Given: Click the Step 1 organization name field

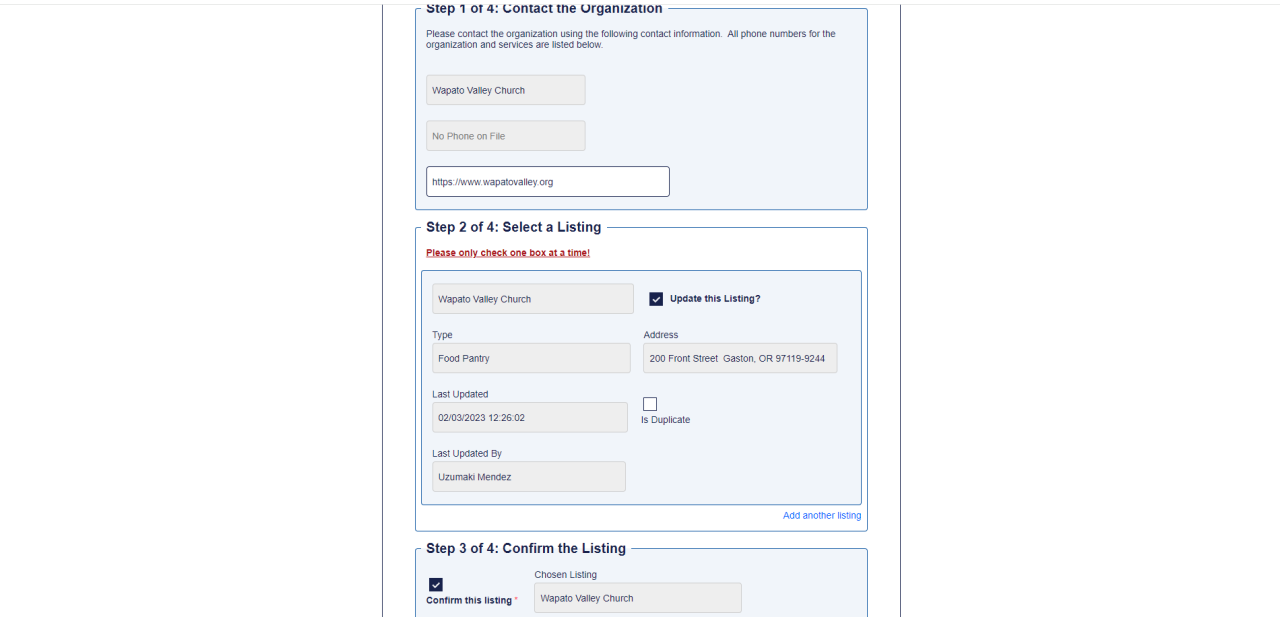Looking at the screenshot, I should coord(506,90).
